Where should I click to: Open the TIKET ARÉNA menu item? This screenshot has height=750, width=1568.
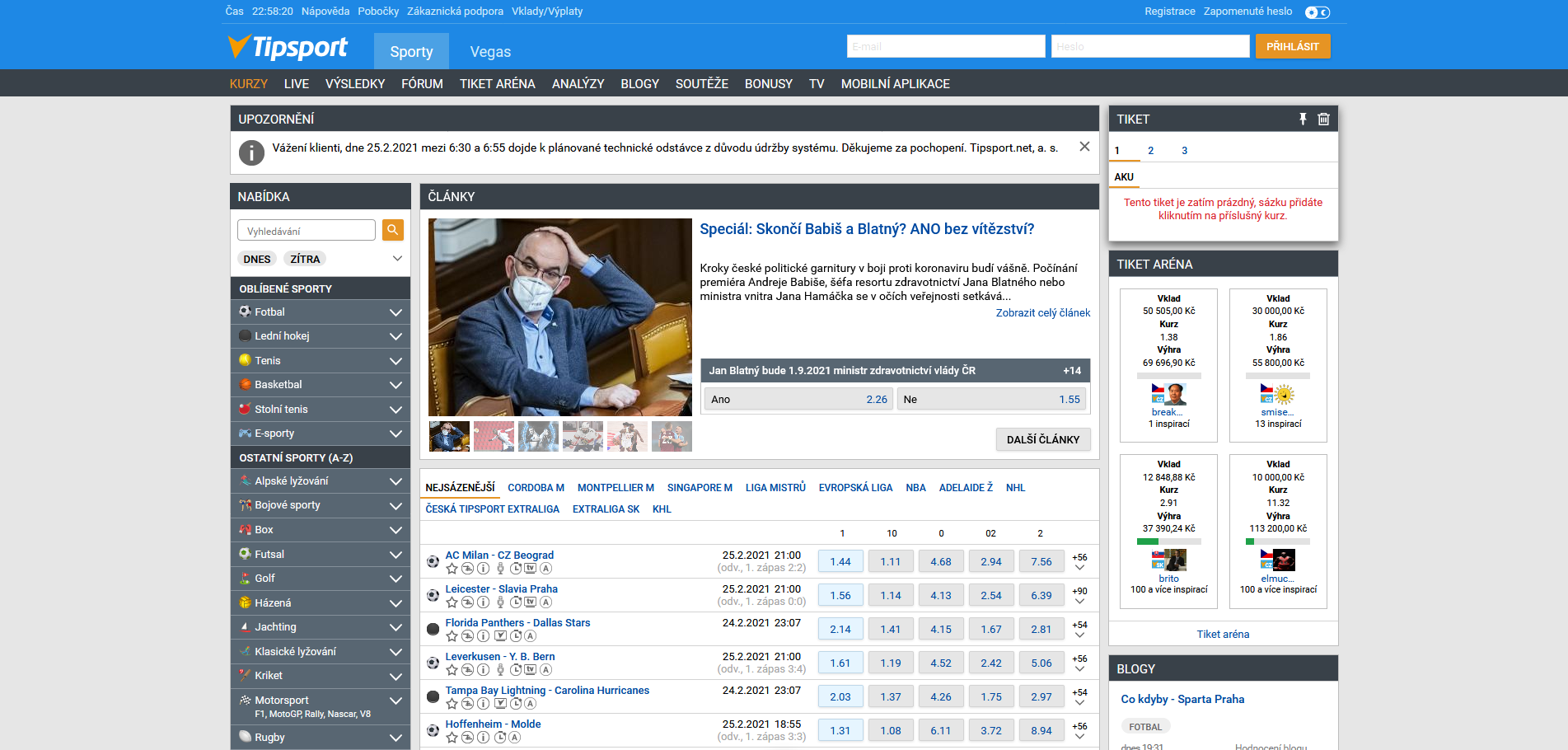coord(498,84)
